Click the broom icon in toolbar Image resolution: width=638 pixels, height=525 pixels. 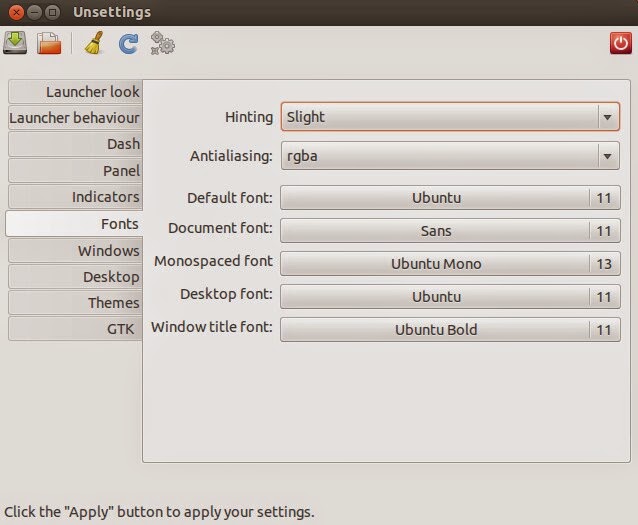pos(94,43)
